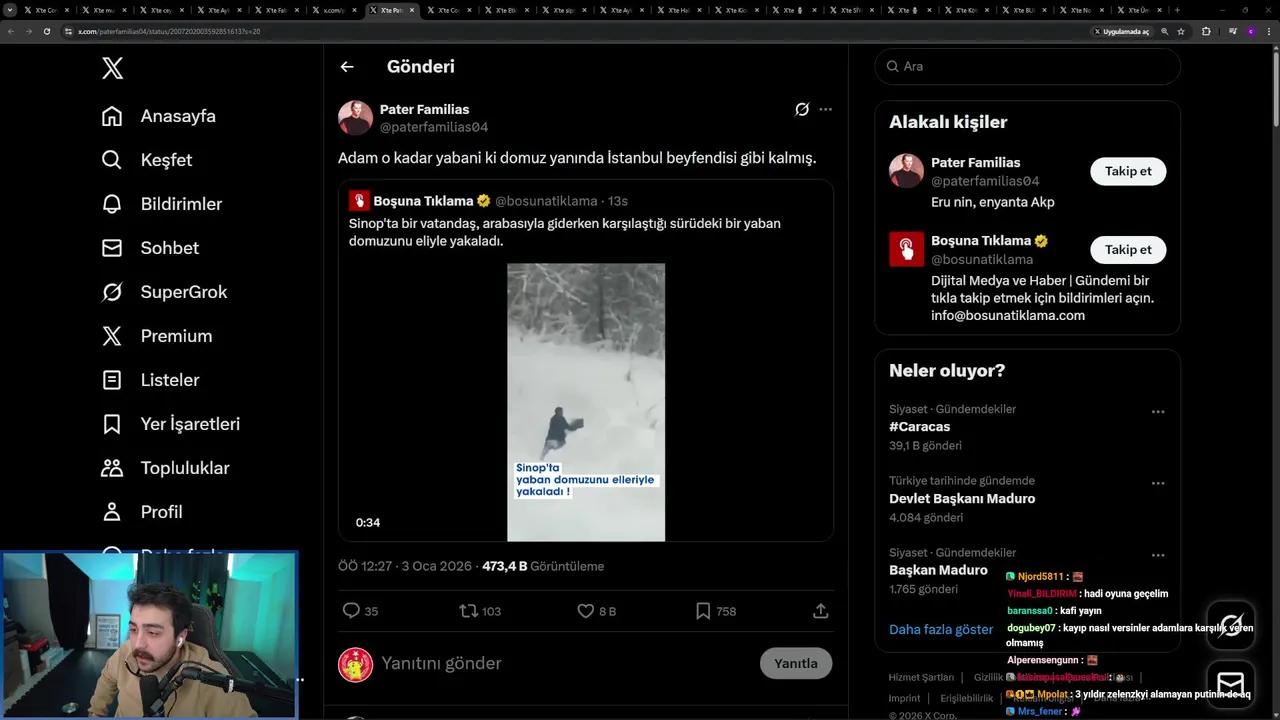Click site info icon left of URL
Image resolution: width=1280 pixels, height=720 pixels.
tap(69, 31)
